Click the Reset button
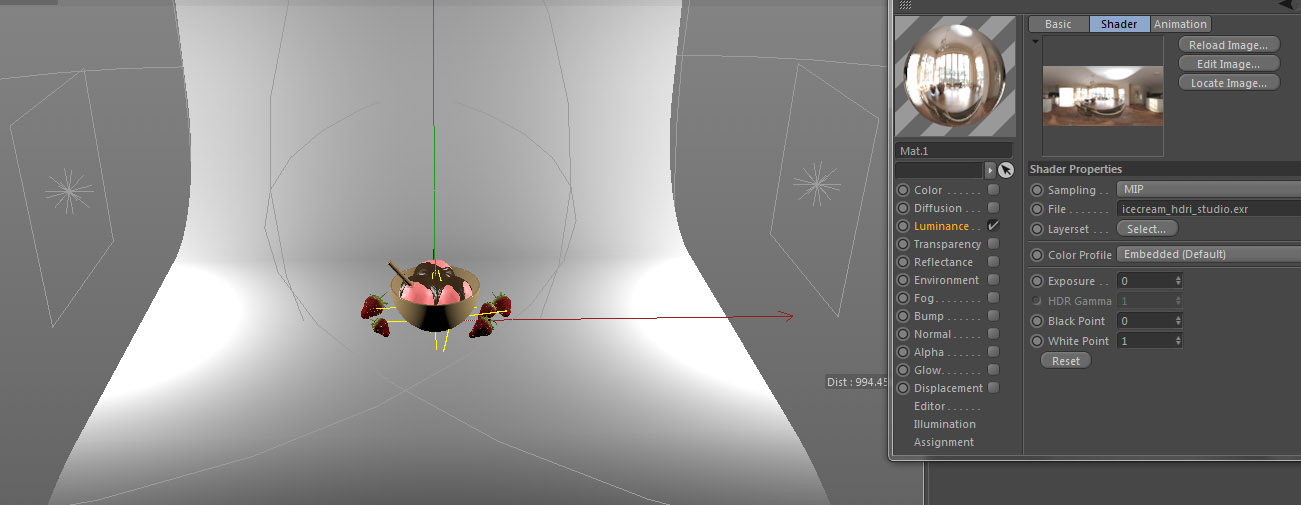 (1066, 361)
